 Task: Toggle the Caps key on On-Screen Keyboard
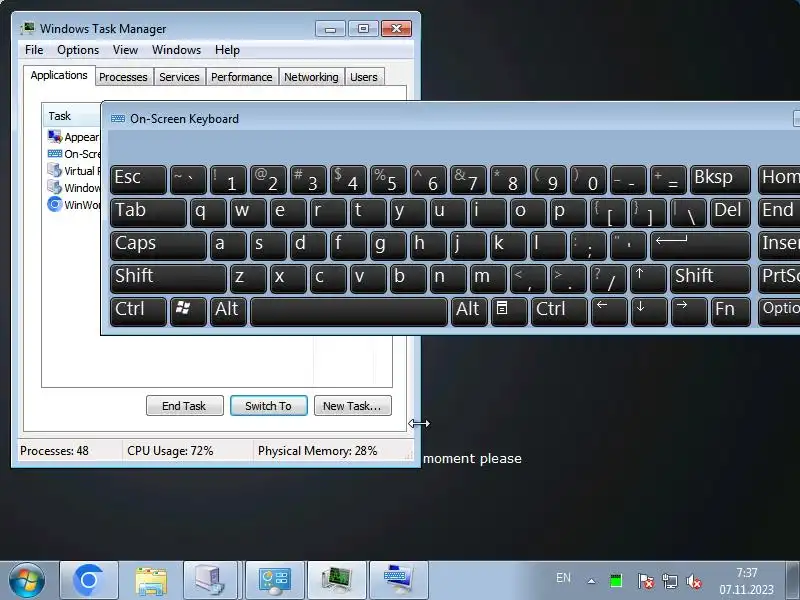coord(158,245)
